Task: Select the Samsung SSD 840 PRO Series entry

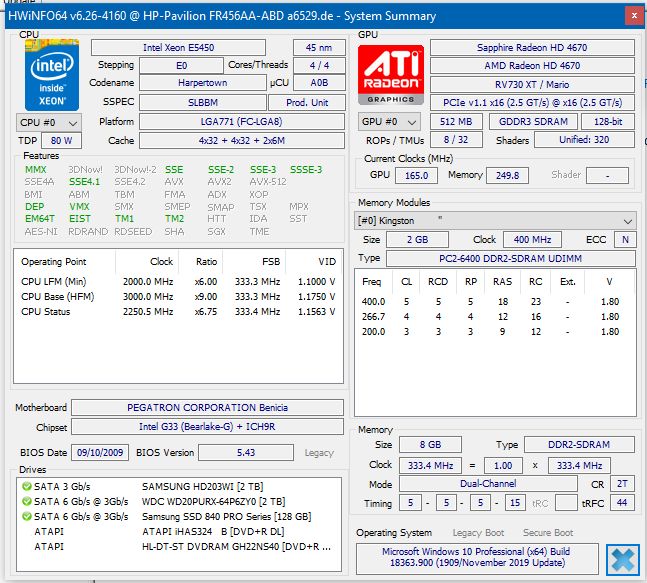Action: tap(178, 516)
